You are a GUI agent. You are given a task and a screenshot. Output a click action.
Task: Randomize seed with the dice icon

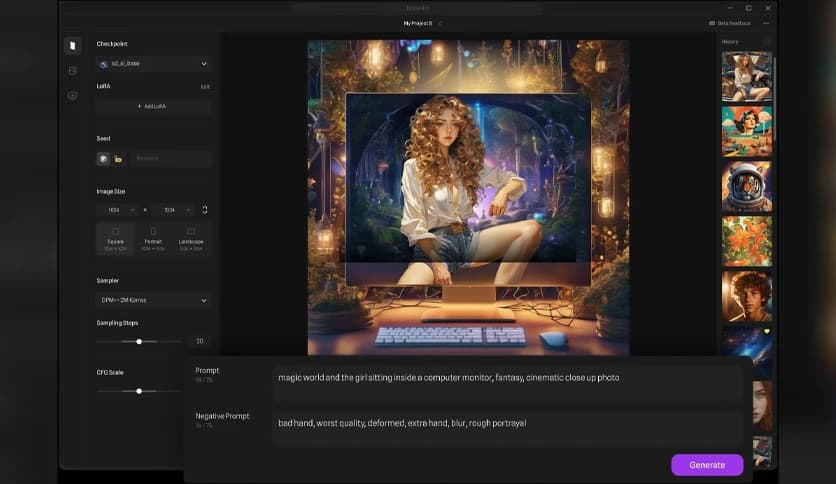tap(103, 158)
